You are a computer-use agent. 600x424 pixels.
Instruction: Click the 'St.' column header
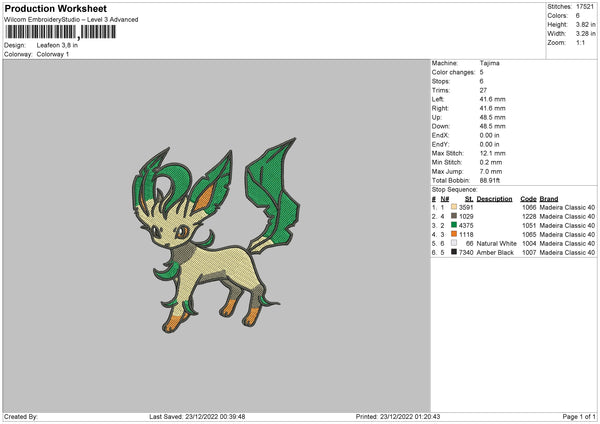click(x=469, y=199)
